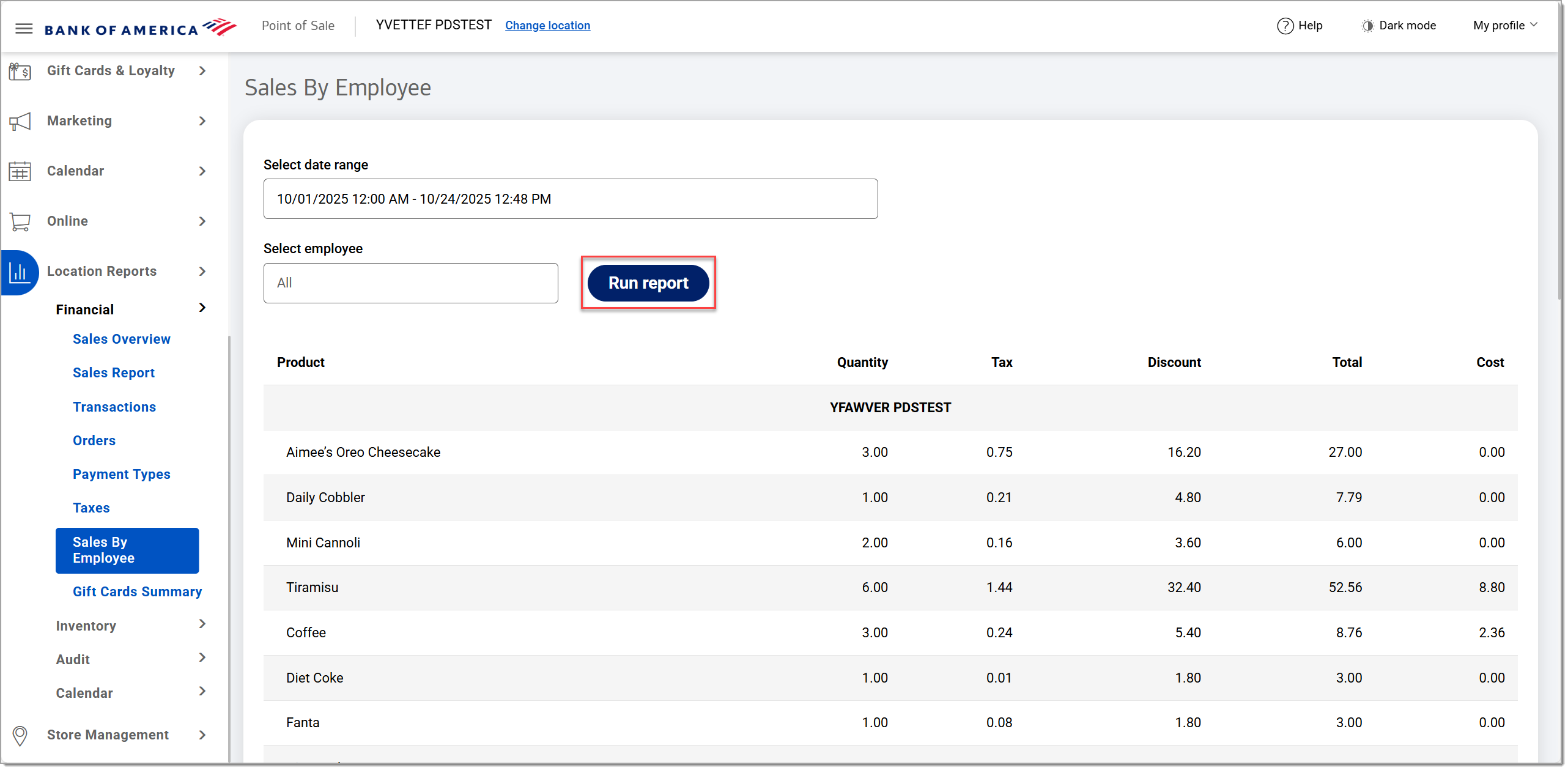Click the Store Management location pin icon
This screenshot has width=1568, height=770.
click(20, 735)
